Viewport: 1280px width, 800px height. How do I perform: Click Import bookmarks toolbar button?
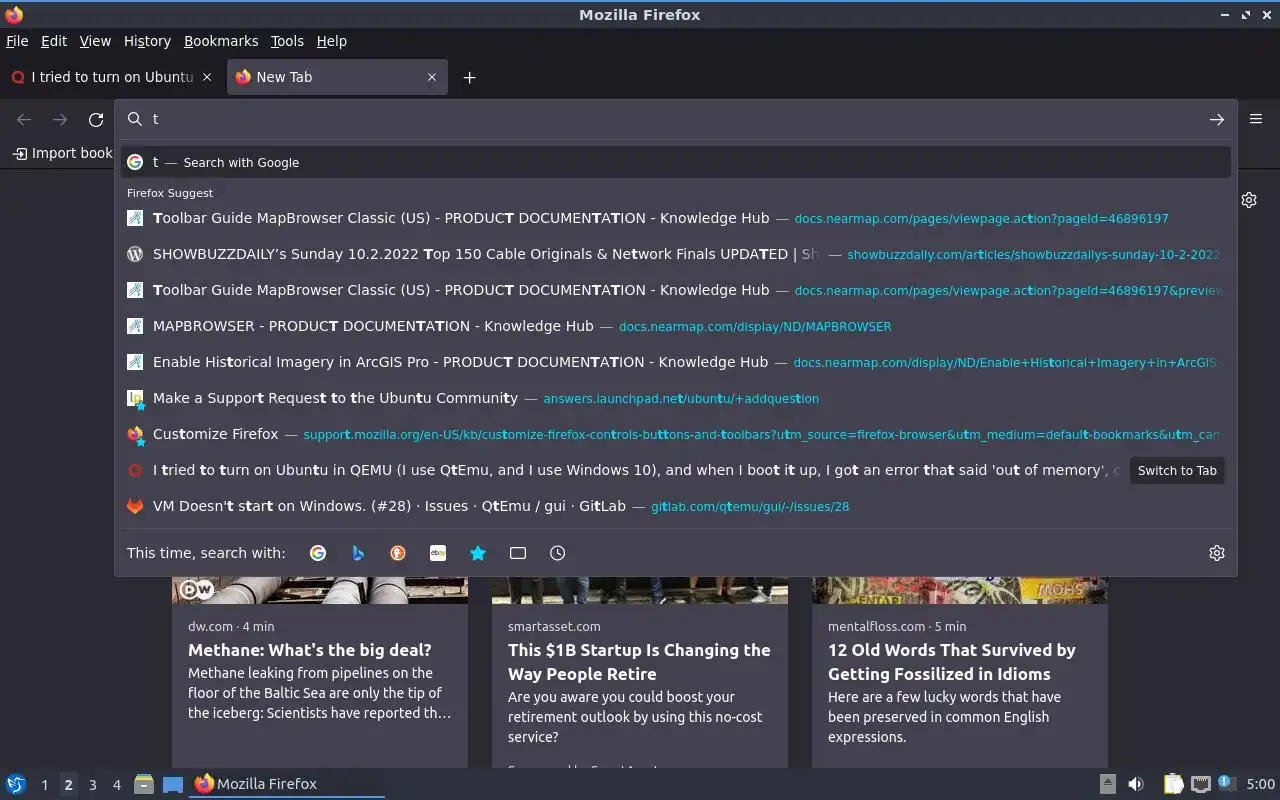click(x=62, y=153)
